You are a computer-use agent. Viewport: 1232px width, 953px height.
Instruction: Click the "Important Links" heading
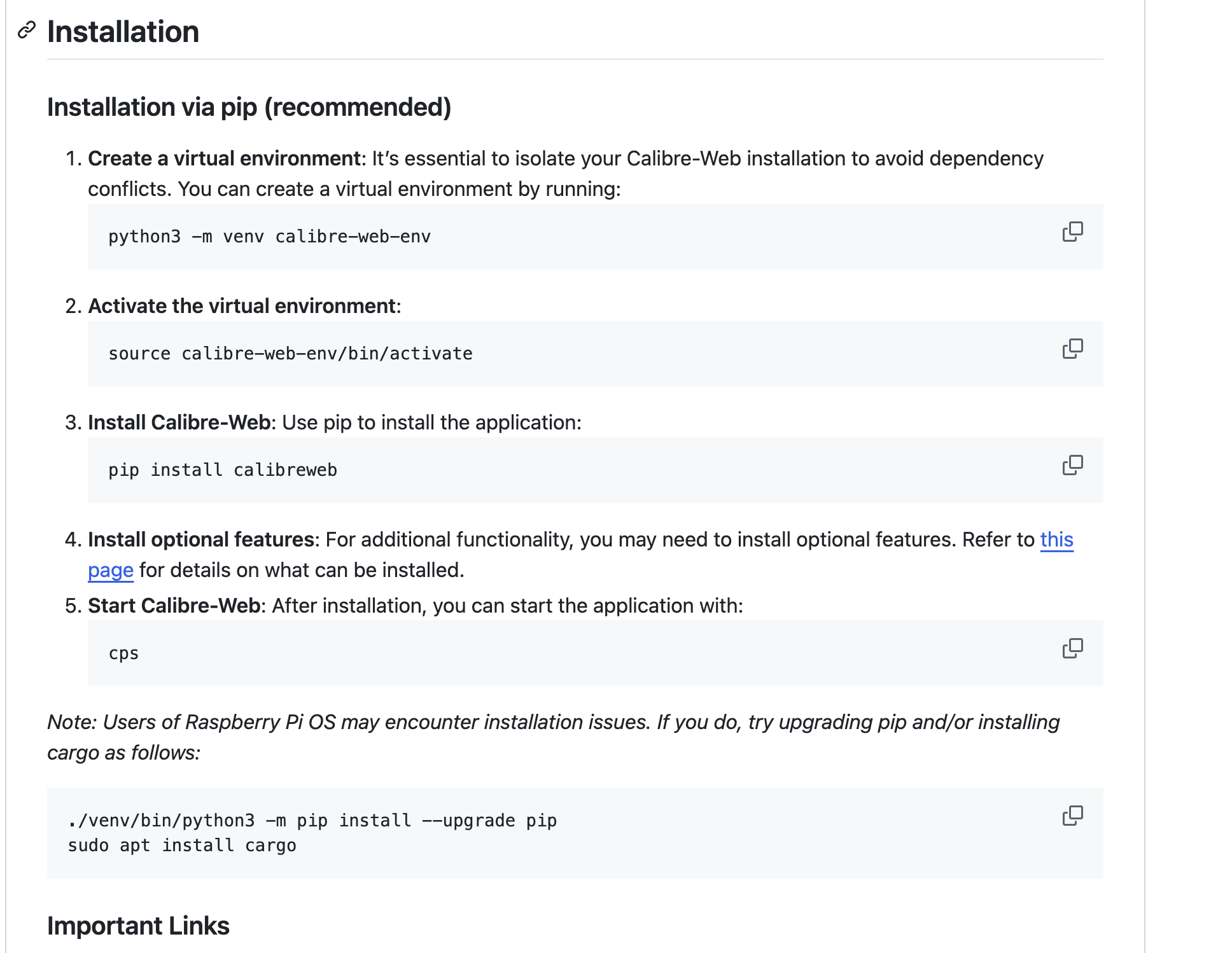138,926
